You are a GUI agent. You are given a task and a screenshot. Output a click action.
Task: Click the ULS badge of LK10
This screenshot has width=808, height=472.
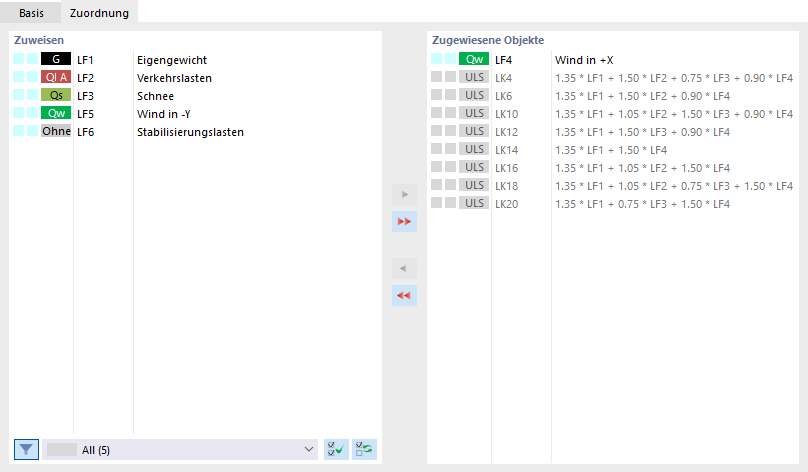(474, 113)
